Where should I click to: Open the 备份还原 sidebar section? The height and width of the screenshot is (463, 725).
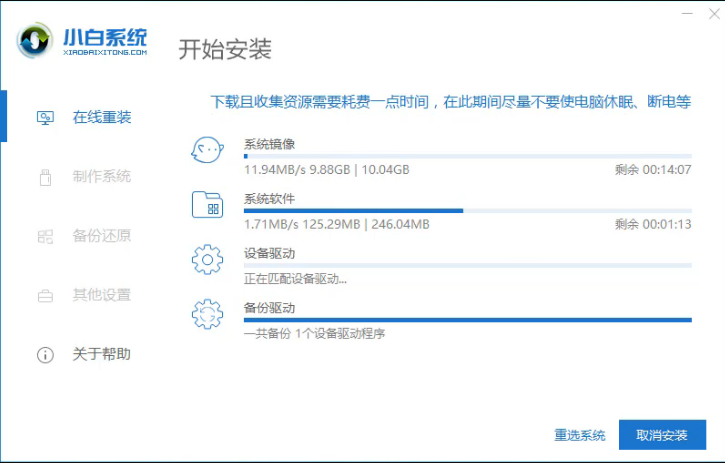101,236
